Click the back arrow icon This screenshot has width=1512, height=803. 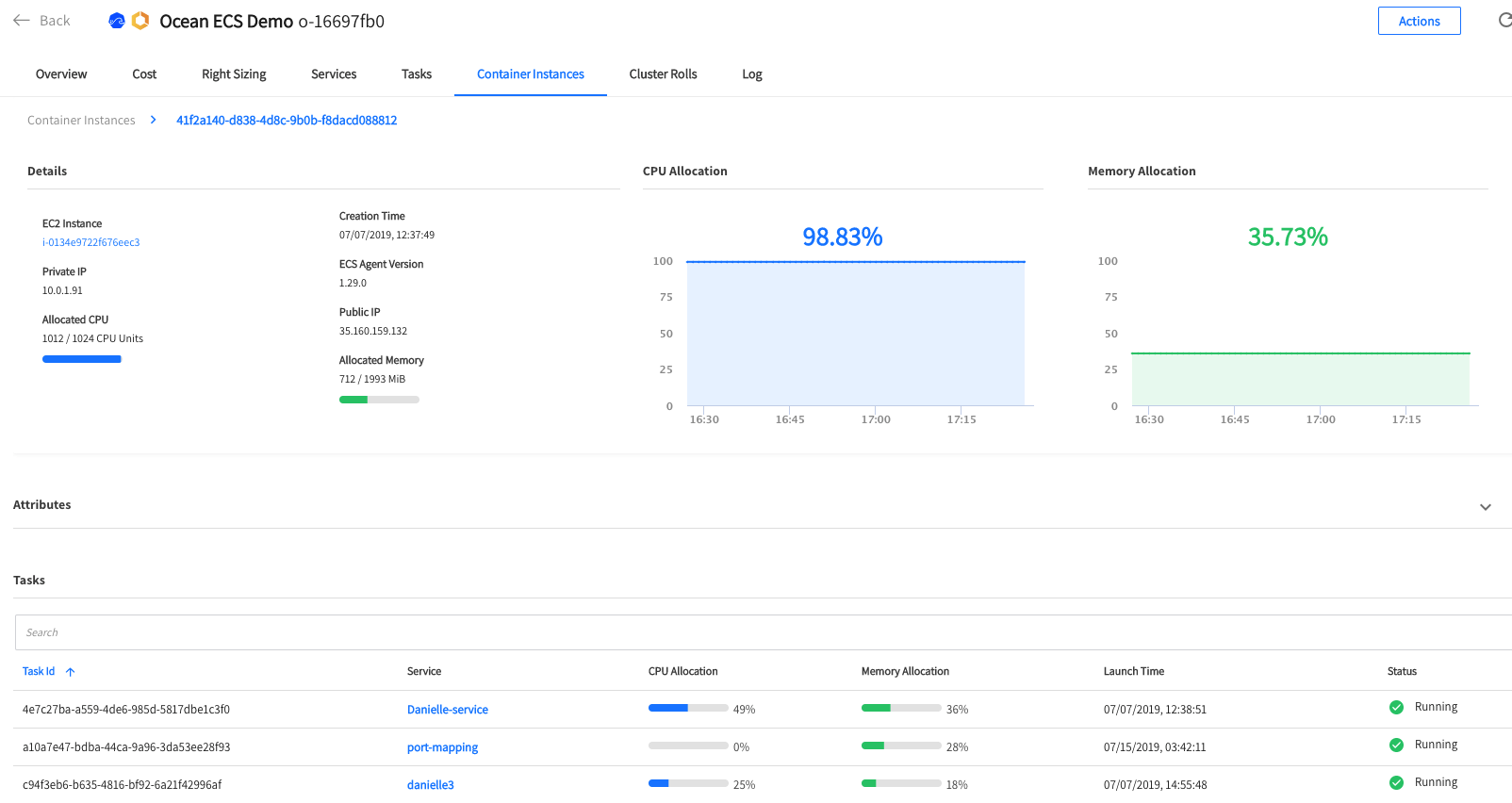tap(22, 21)
